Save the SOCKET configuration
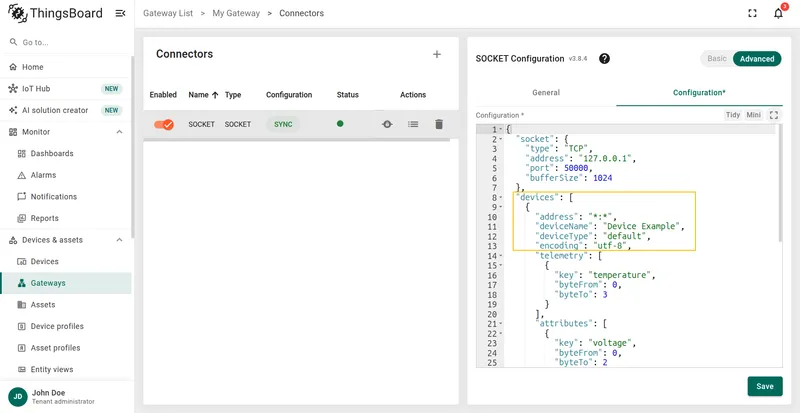Viewport: 800px width, 413px height. click(765, 386)
